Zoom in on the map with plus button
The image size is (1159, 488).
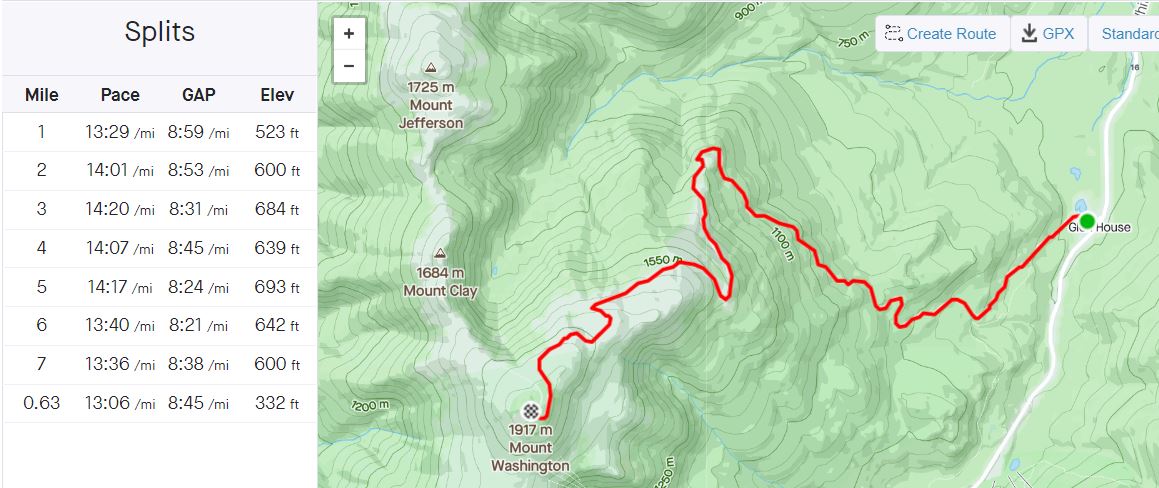[x=349, y=34]
